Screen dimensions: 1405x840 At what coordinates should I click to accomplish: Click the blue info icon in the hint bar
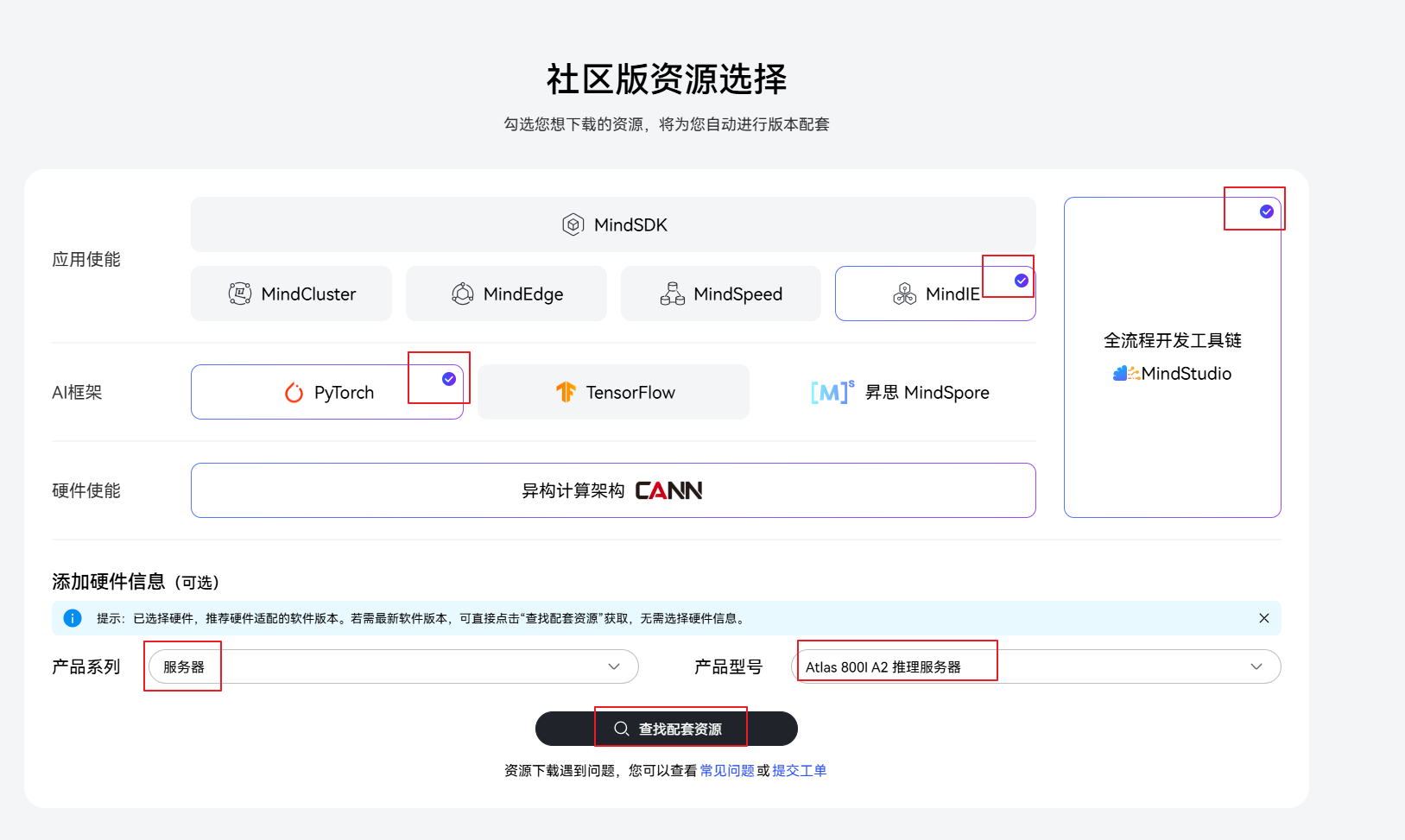coord(73,618)
